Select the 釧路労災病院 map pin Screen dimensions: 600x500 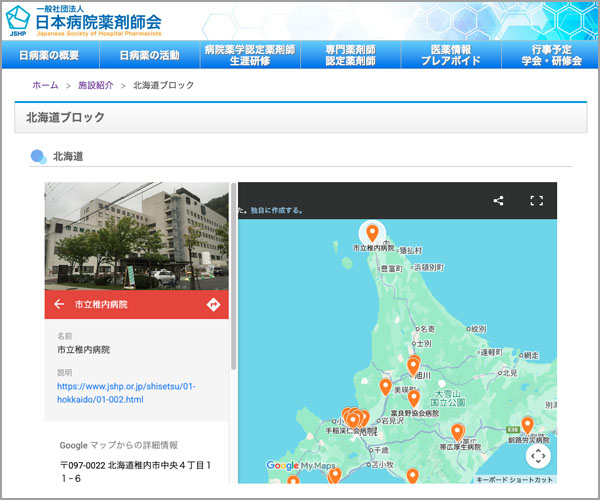(x=528, y=425)
